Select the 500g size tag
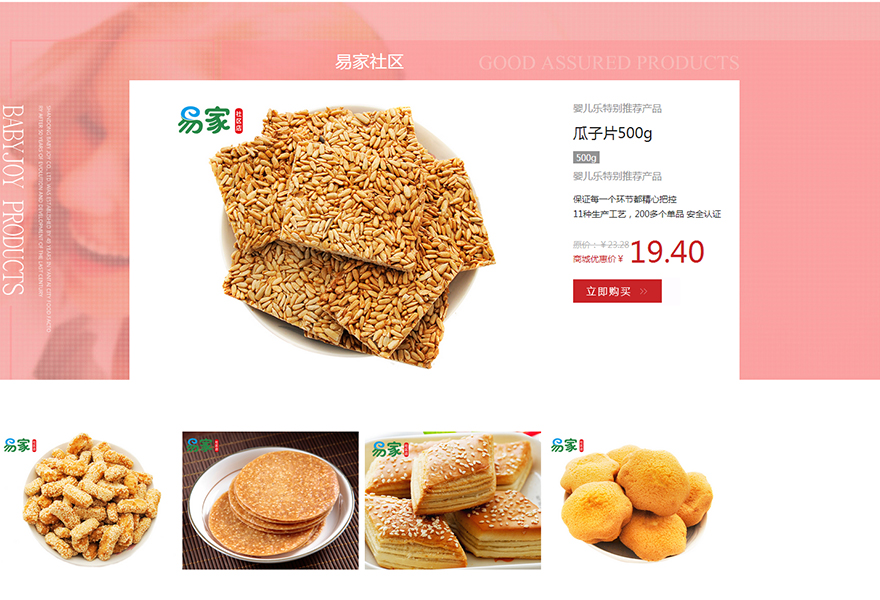 [x=586, y=158]
